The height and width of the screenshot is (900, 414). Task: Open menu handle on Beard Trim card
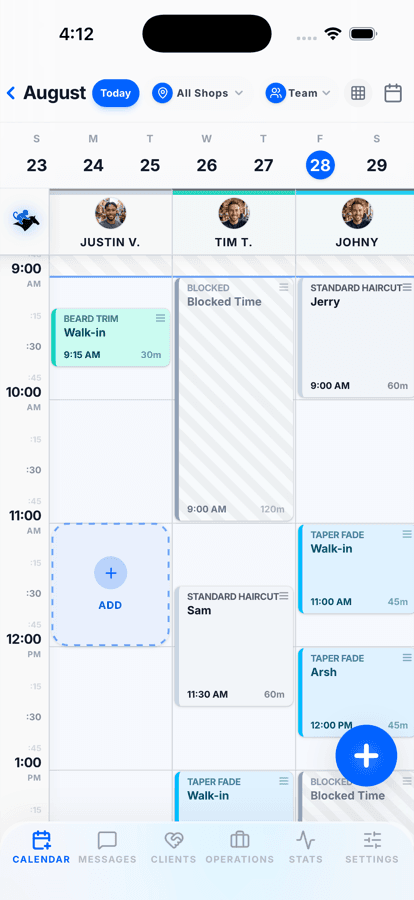point(160,318)
